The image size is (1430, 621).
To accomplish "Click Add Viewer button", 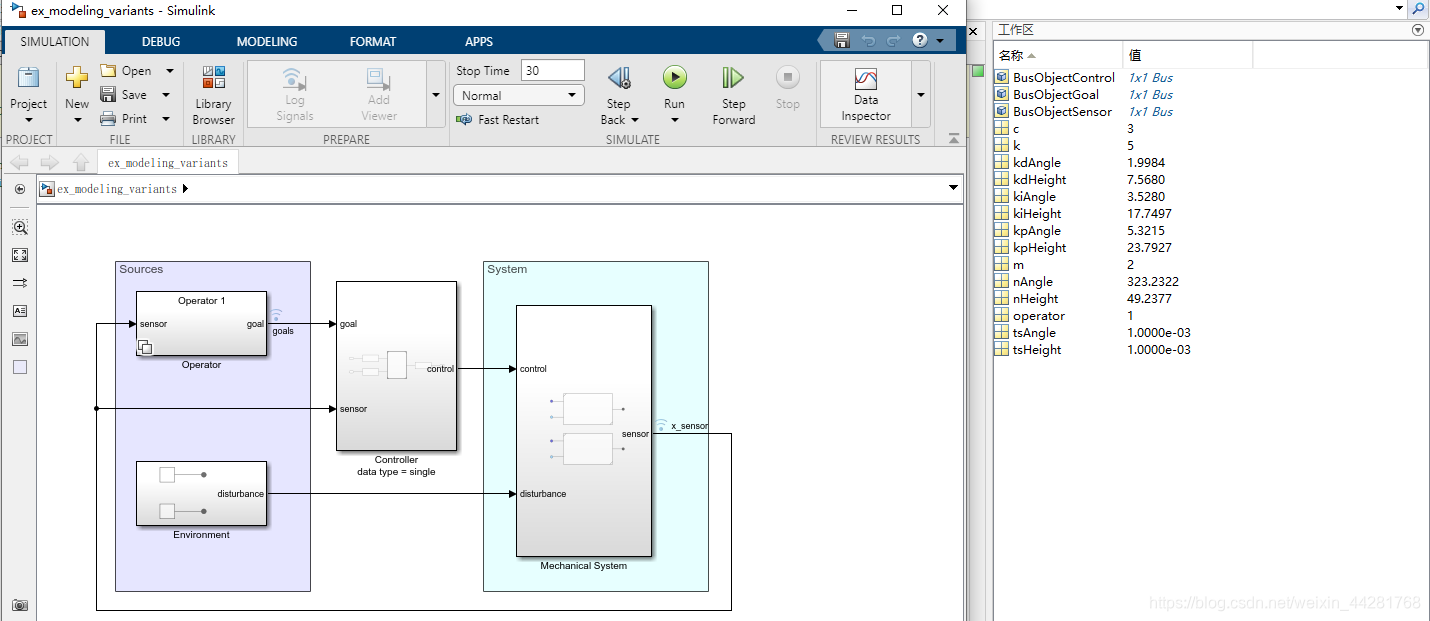I will click(x=378, y=95).
